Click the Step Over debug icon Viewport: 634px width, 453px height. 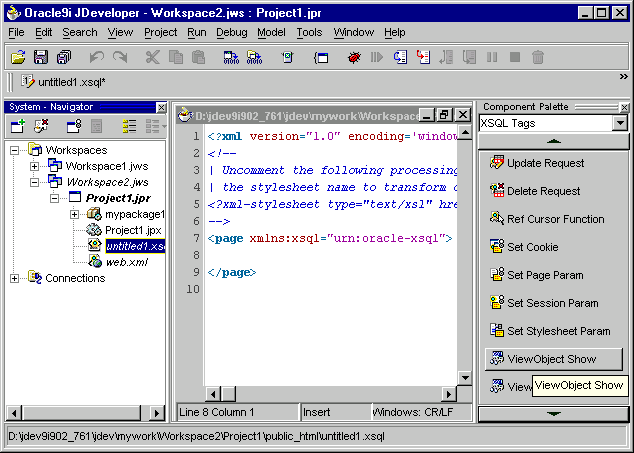click(x=400, y=57)
